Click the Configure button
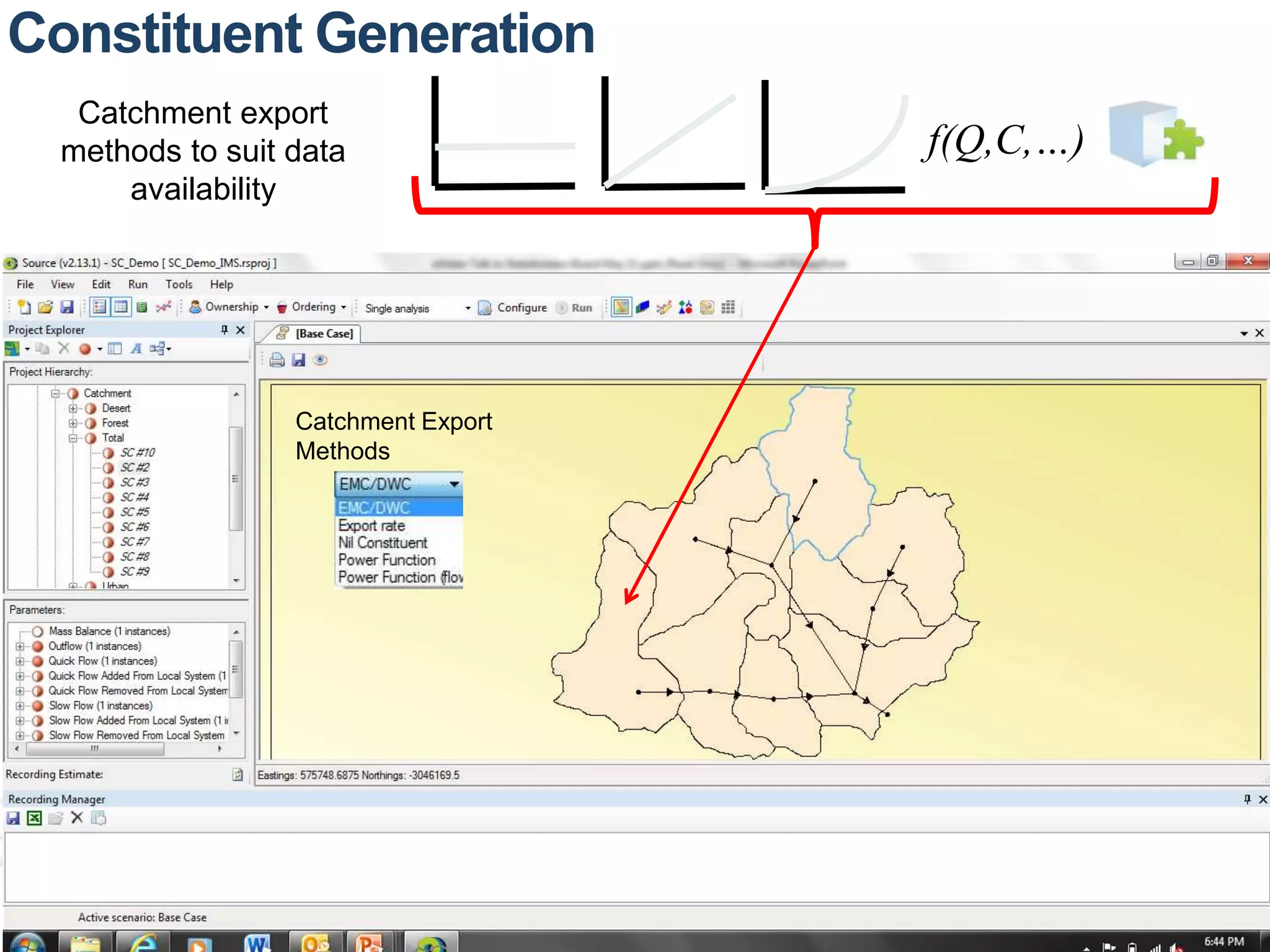 [x=513, y=307]
